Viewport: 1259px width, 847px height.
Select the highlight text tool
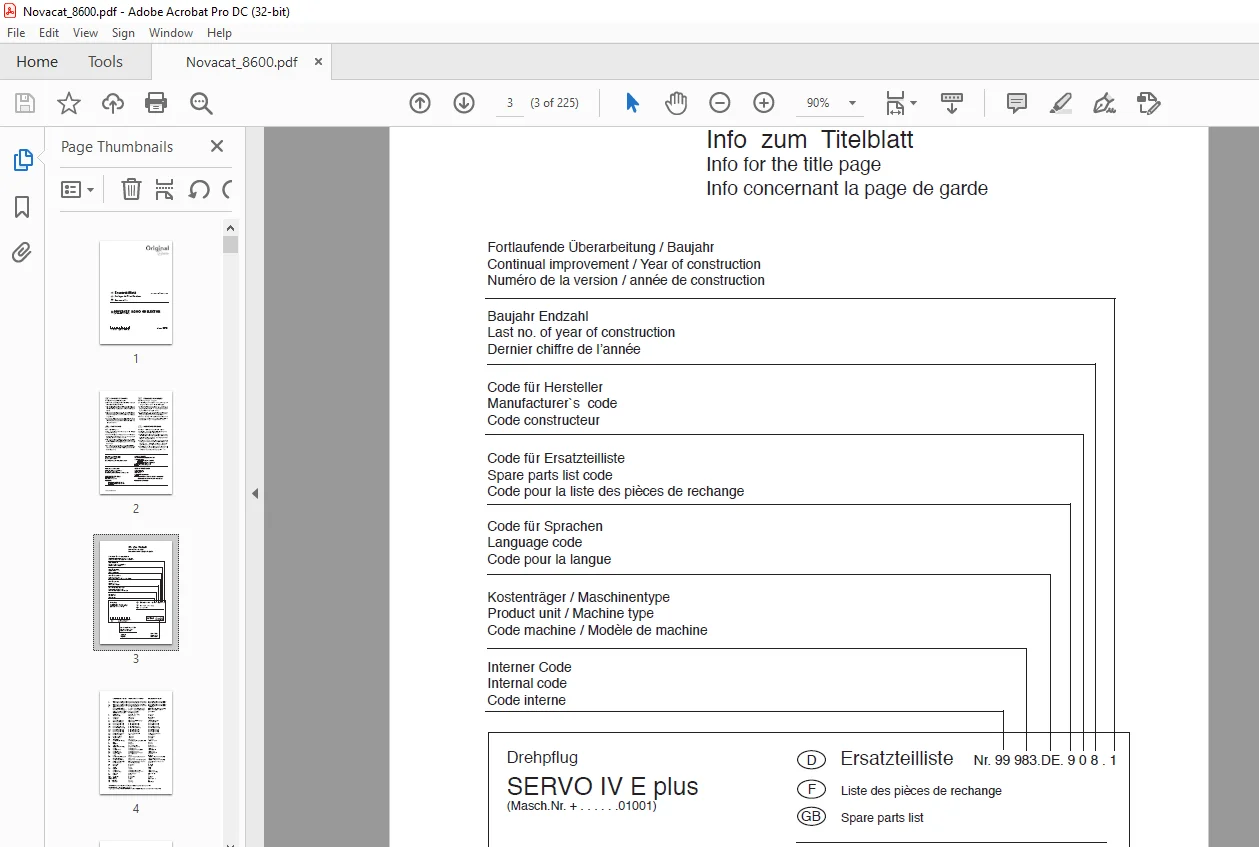[x=1061, y=103]
